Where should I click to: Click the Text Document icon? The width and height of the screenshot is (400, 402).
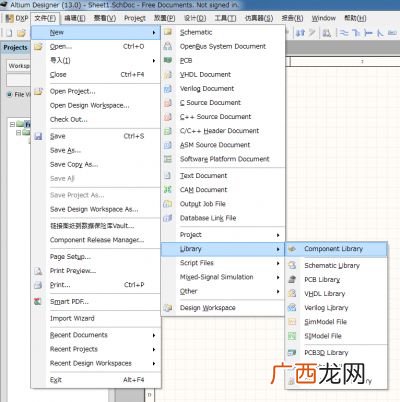pos(168,175)
